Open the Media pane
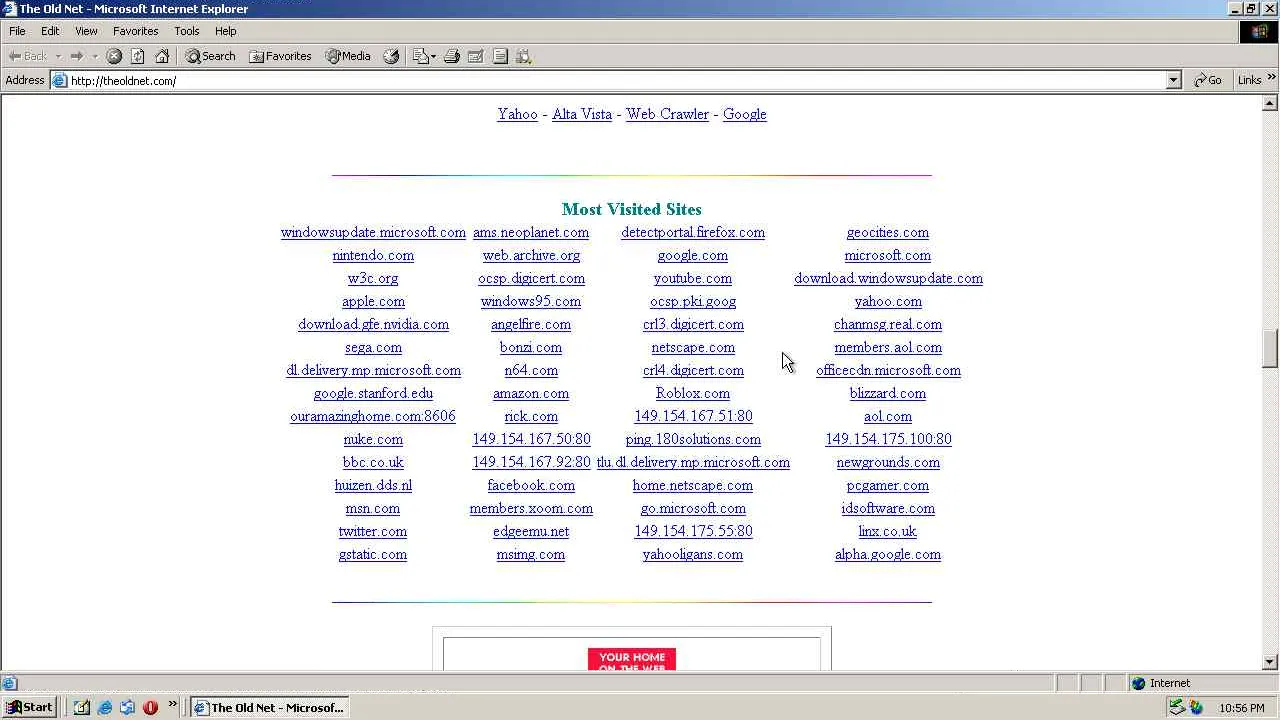Image resolution: width=1280 pixels, height=720 pixels. (x=348, y=56)
